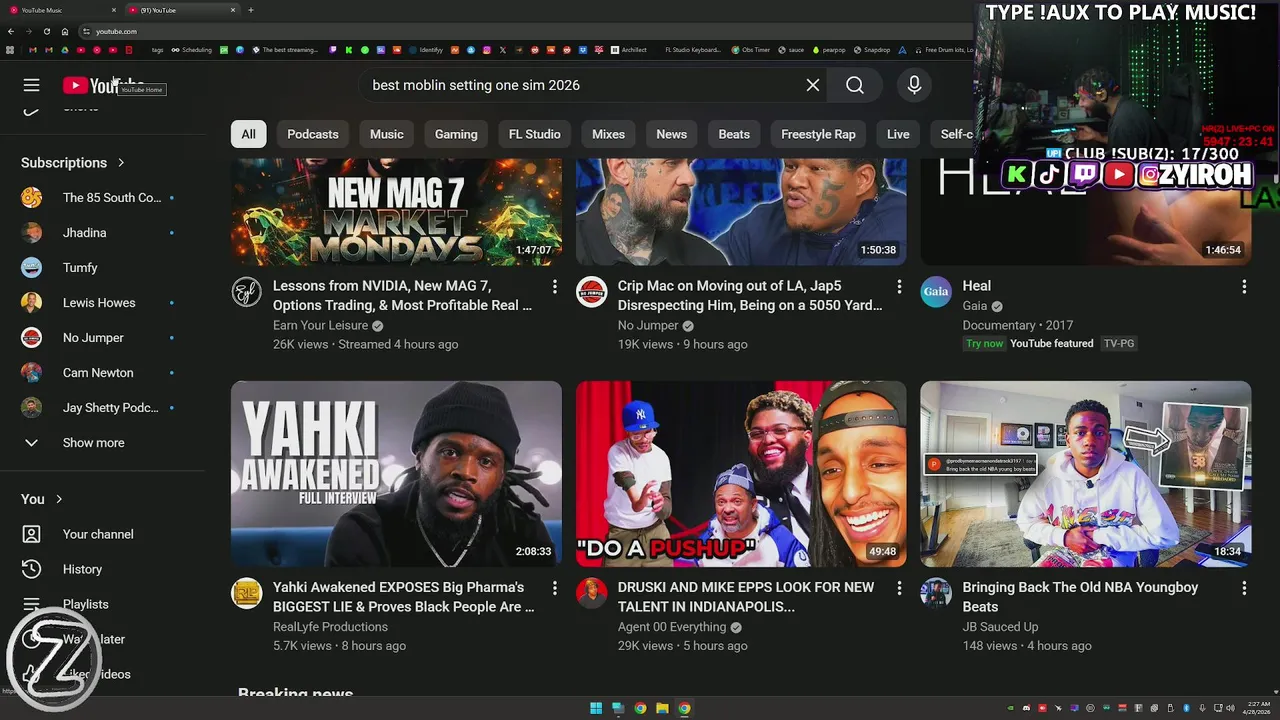Image resolution: width=1280 pixels, height=720 pixels.
Task: Open Earn Your Leisure channel avatar
Action: click(247, 292)
